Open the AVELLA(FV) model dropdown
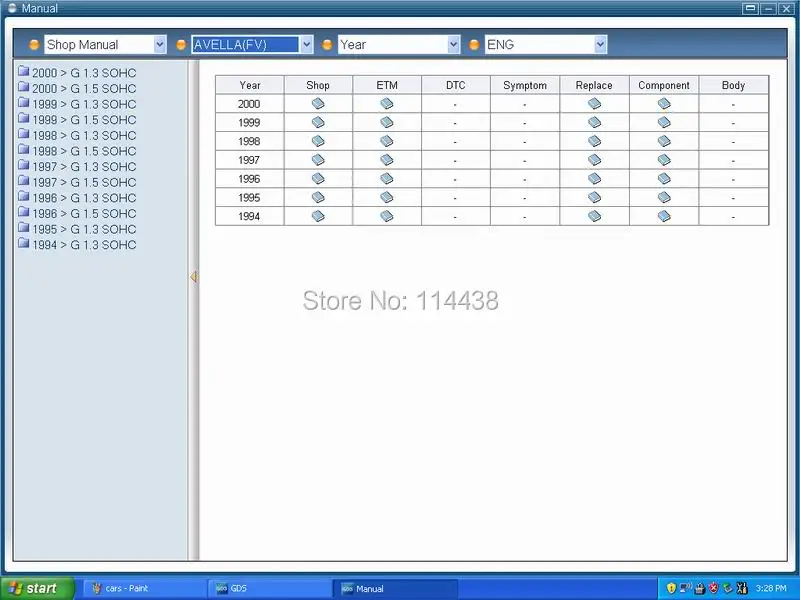Screen dimensions: 800x600 coord(252,44)
